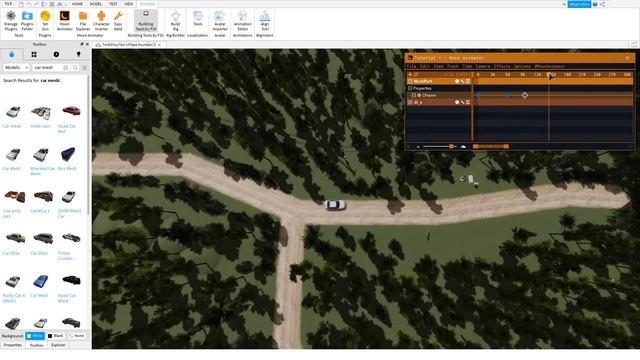The width and height of the screenshot is (640, 360).
Task: Open Moon Animator Camera menu
Action: [482, 66]
